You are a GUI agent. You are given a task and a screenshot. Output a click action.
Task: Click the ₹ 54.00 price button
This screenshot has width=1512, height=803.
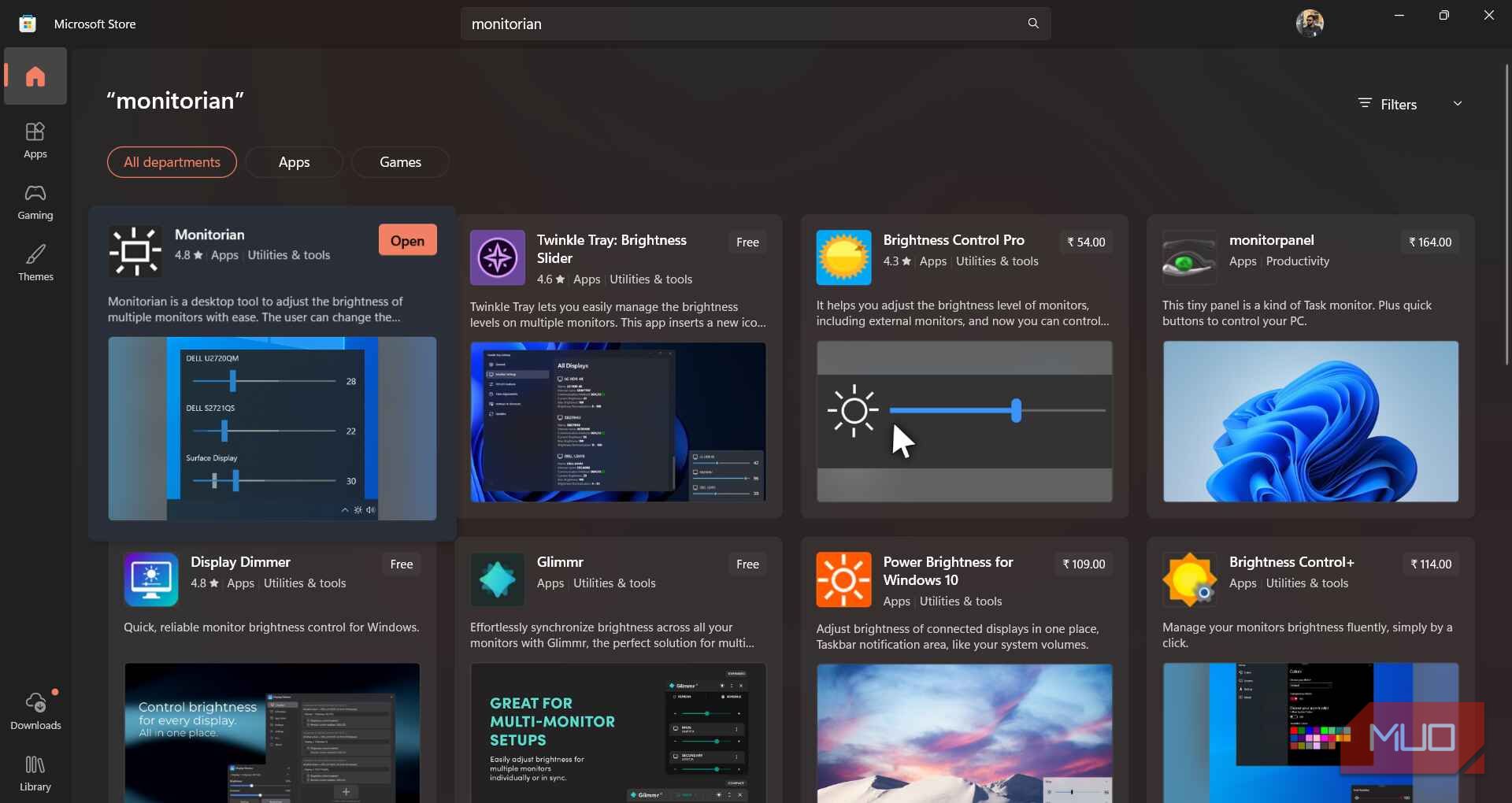[x=1086, y=242]
